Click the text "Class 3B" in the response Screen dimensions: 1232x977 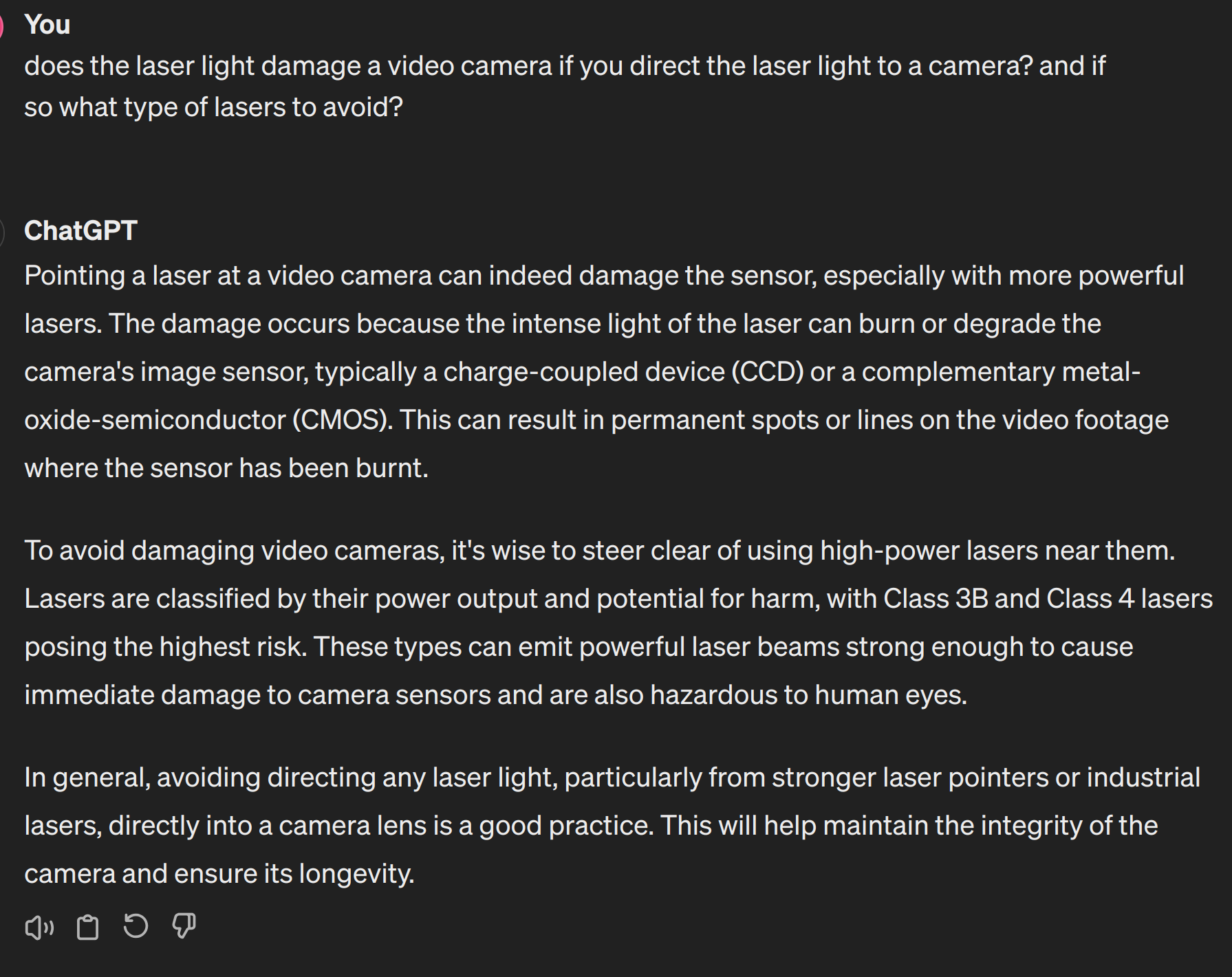point(935,599)
